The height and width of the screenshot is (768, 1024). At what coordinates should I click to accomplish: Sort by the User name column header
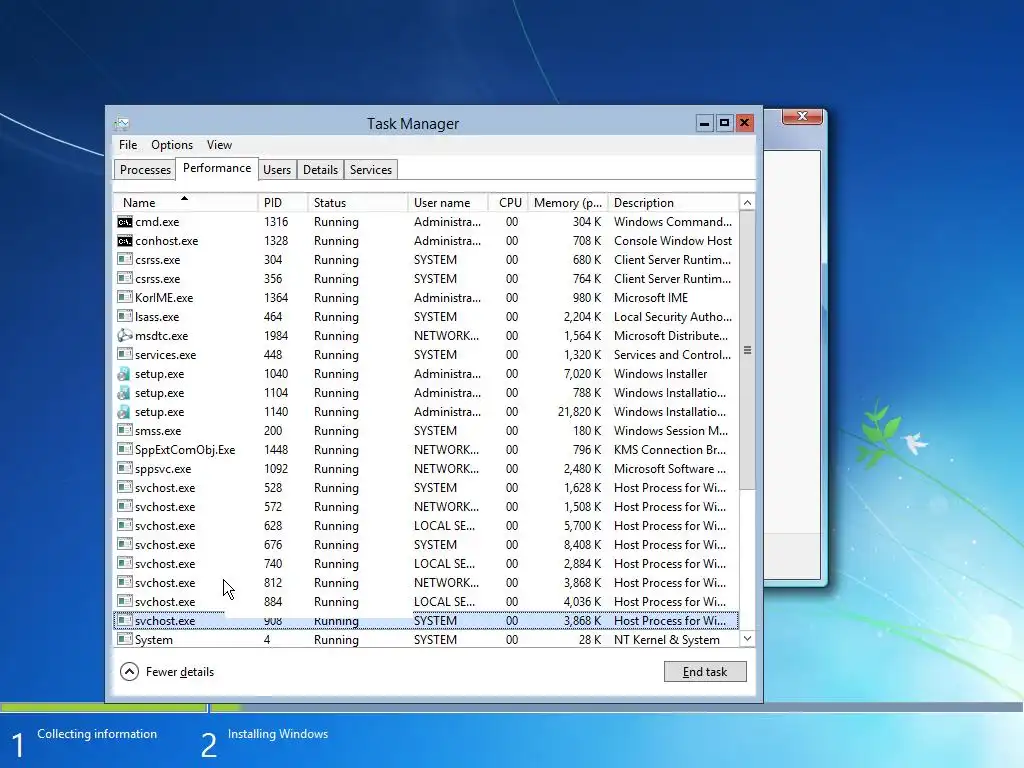(x=448, y=202)
